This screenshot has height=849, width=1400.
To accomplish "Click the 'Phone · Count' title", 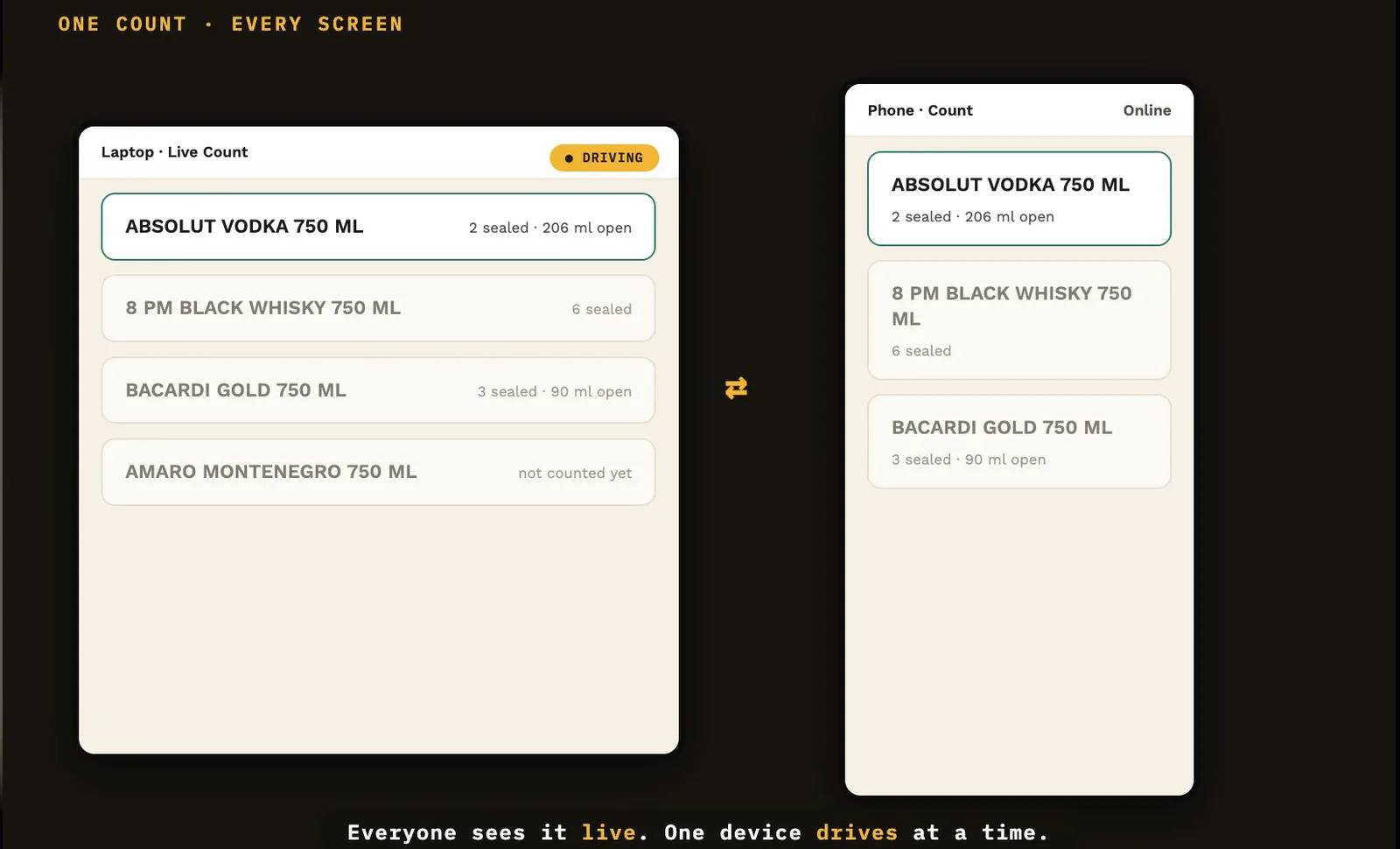I will click(x=920, y=110).
